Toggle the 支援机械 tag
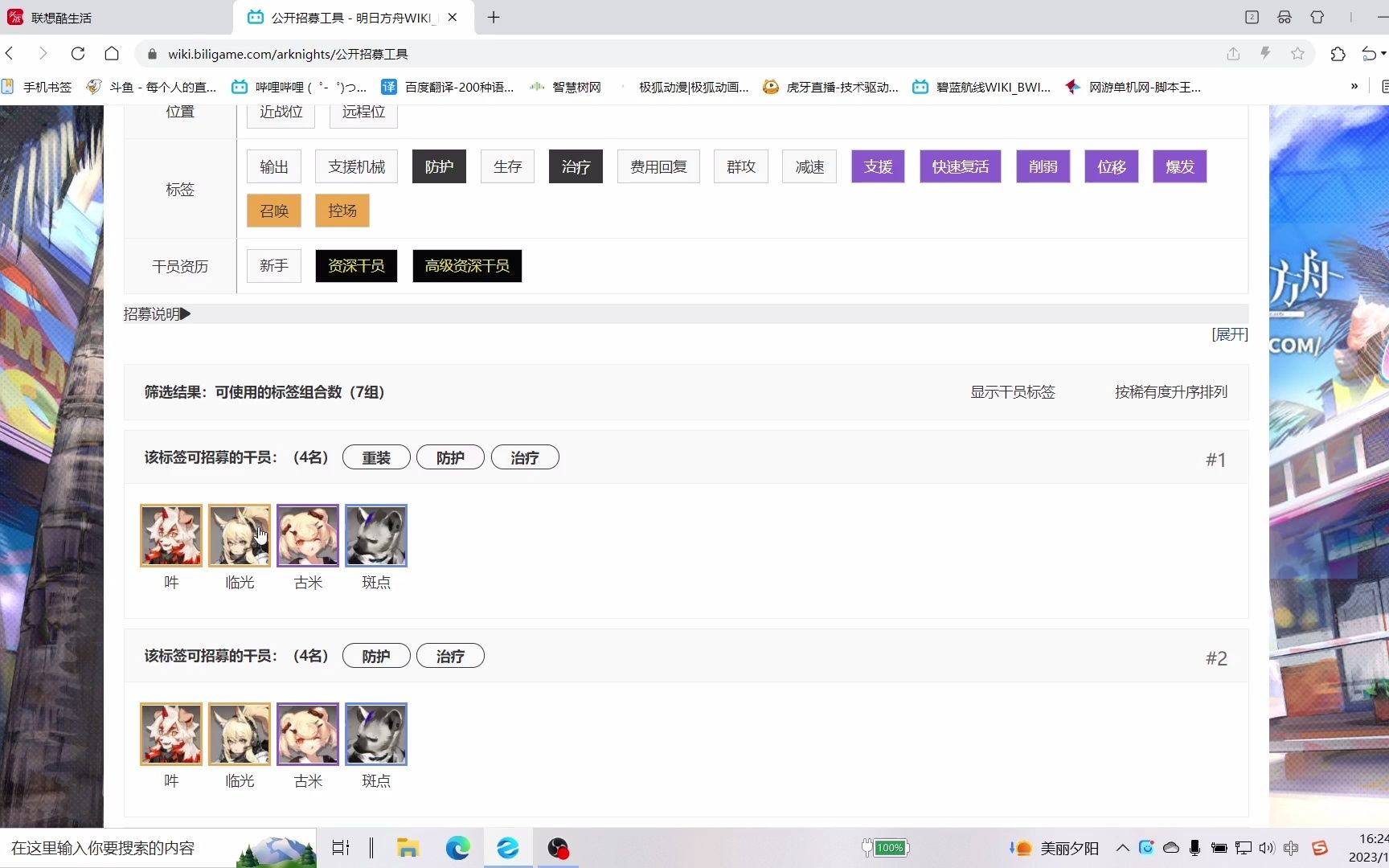1389x868 pixels. [357, 166]
